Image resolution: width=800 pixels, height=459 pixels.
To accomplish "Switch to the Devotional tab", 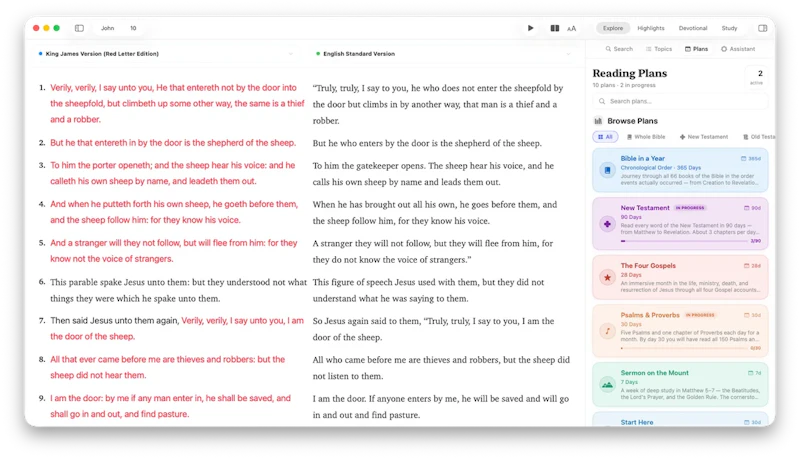I will click(692, 28).
